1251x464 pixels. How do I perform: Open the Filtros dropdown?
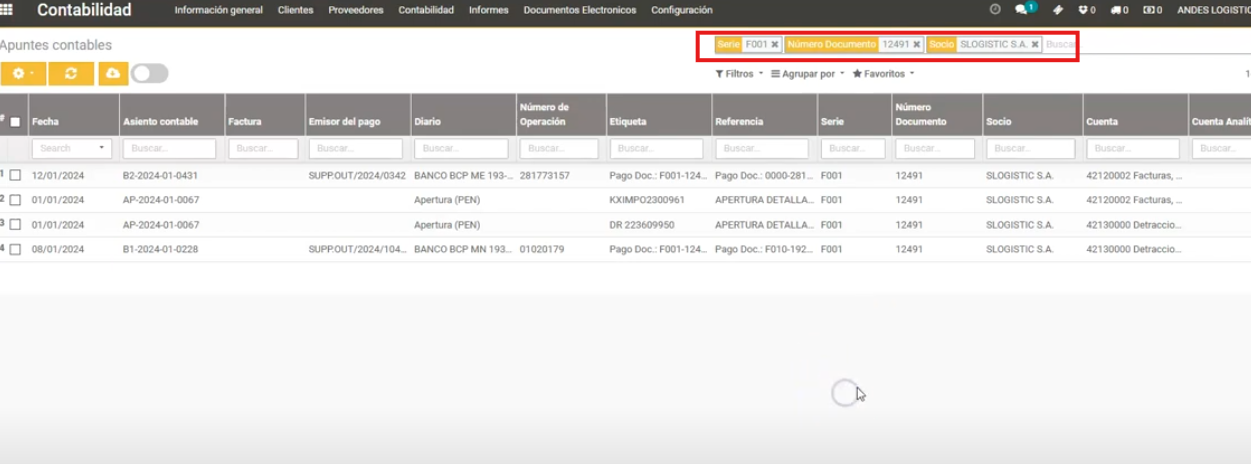(x=739, y=74)
